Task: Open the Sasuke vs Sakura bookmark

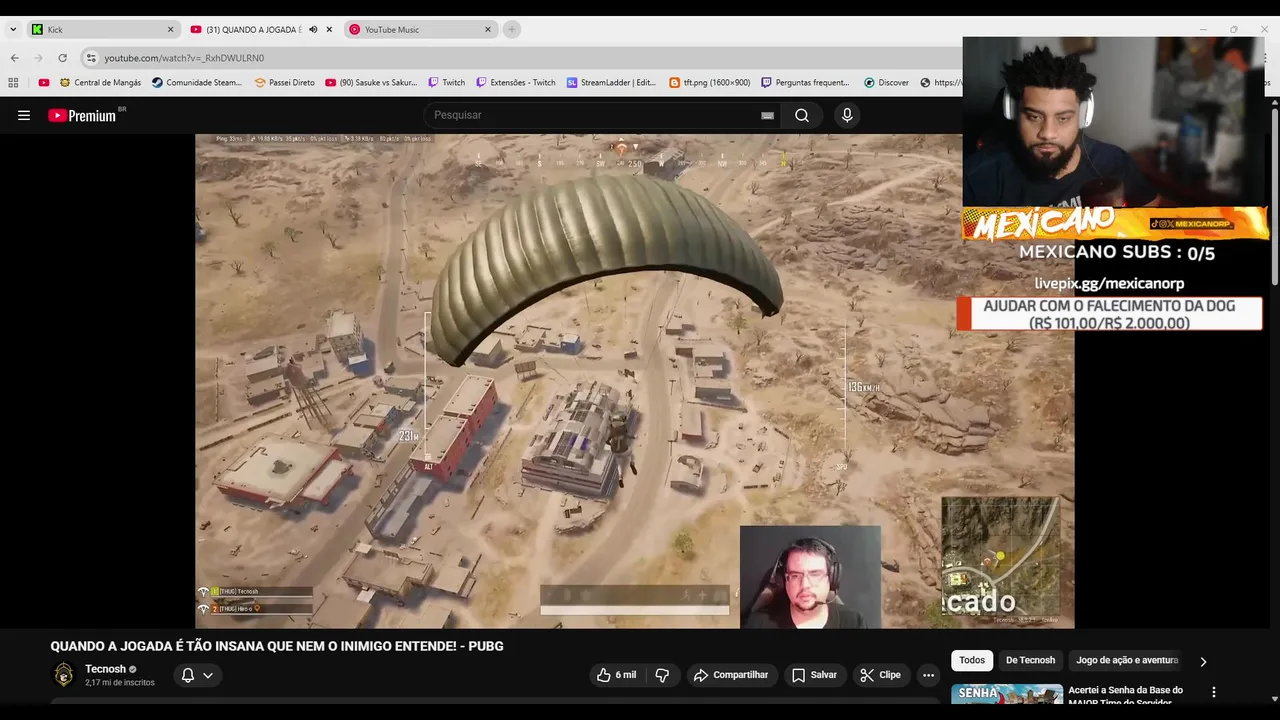Action: coord(371,83)
